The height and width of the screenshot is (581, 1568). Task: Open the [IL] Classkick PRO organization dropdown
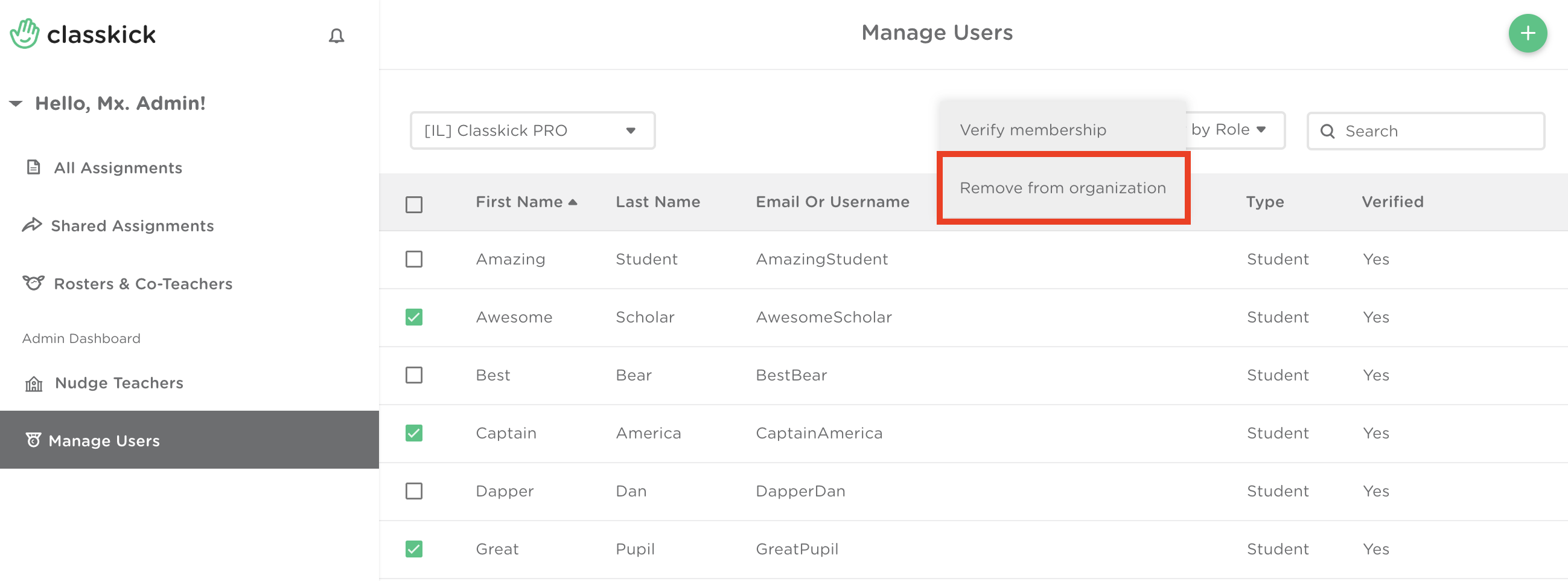point(532,130)
